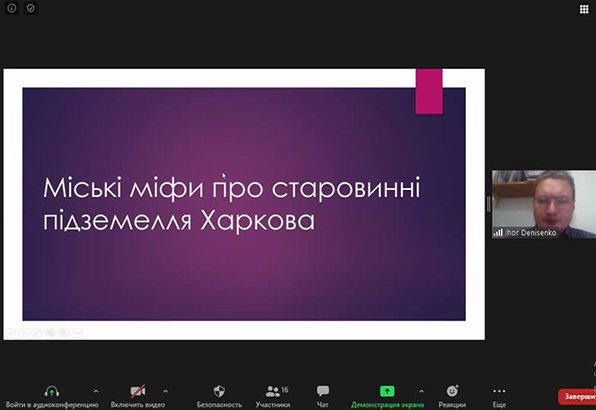Open the Безопасность security shield

click(x=219, y=397)
